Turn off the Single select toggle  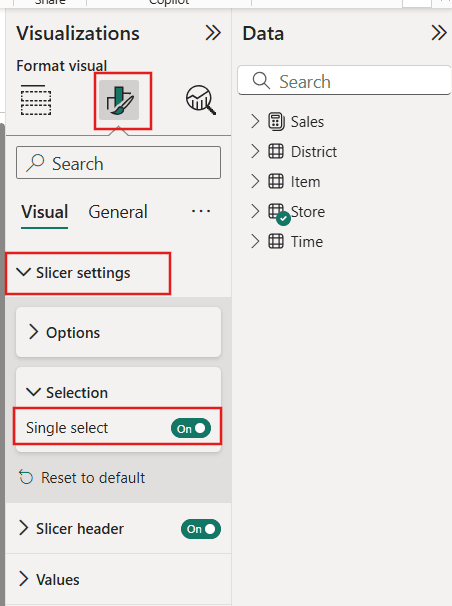(191, 428)
